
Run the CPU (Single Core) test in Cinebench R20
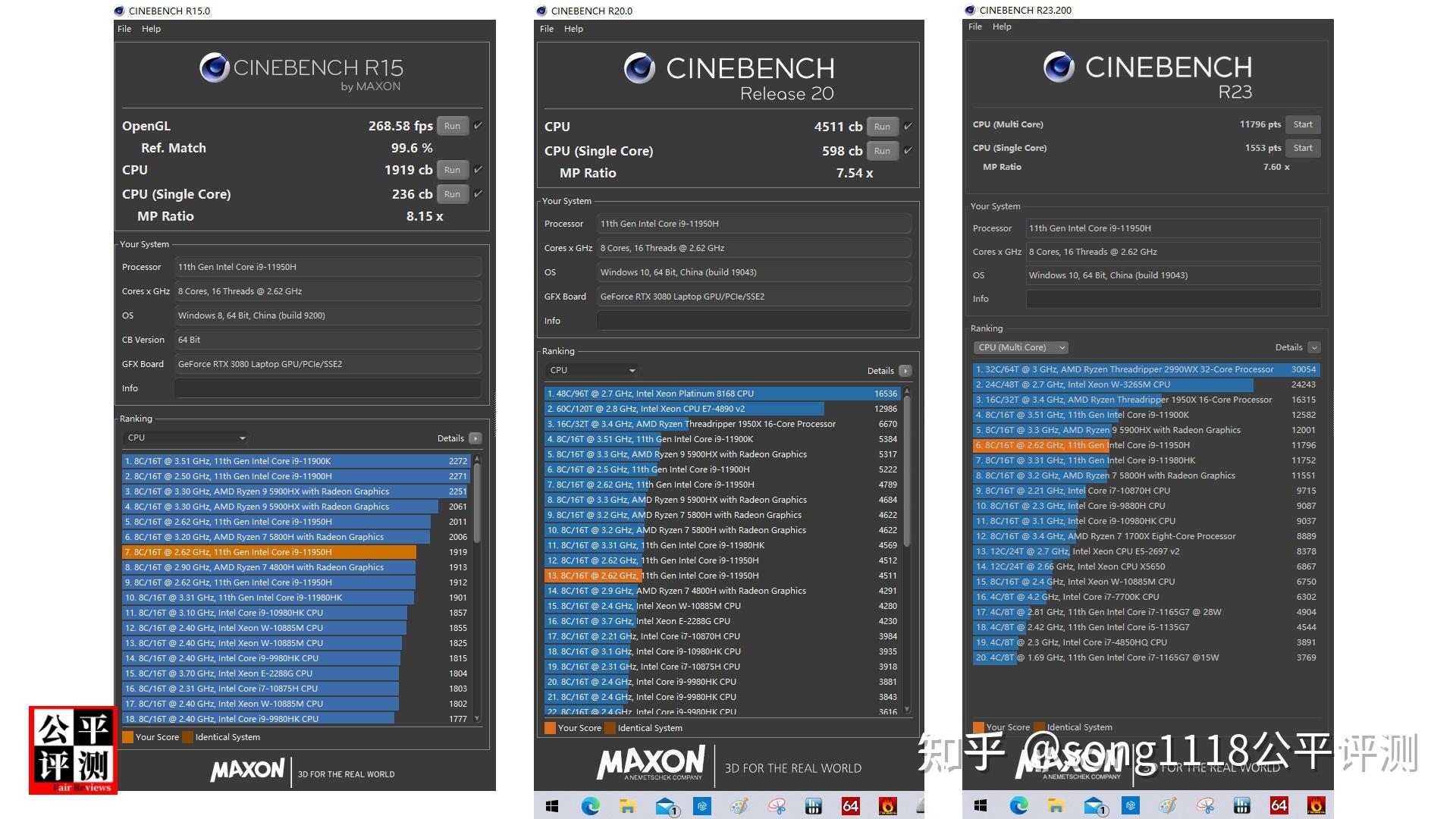882,151
